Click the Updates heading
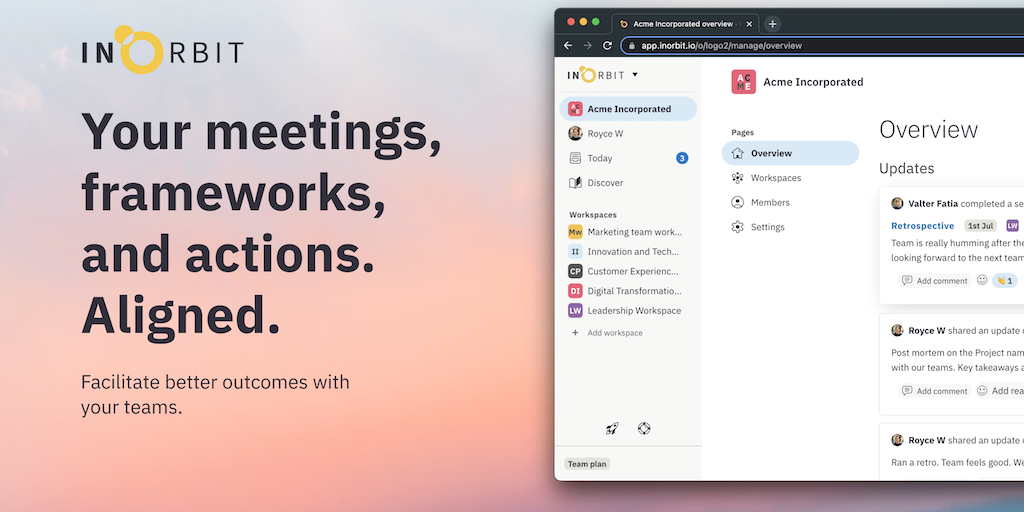This screenshot has width=1024, height=512. coord(906,168)
